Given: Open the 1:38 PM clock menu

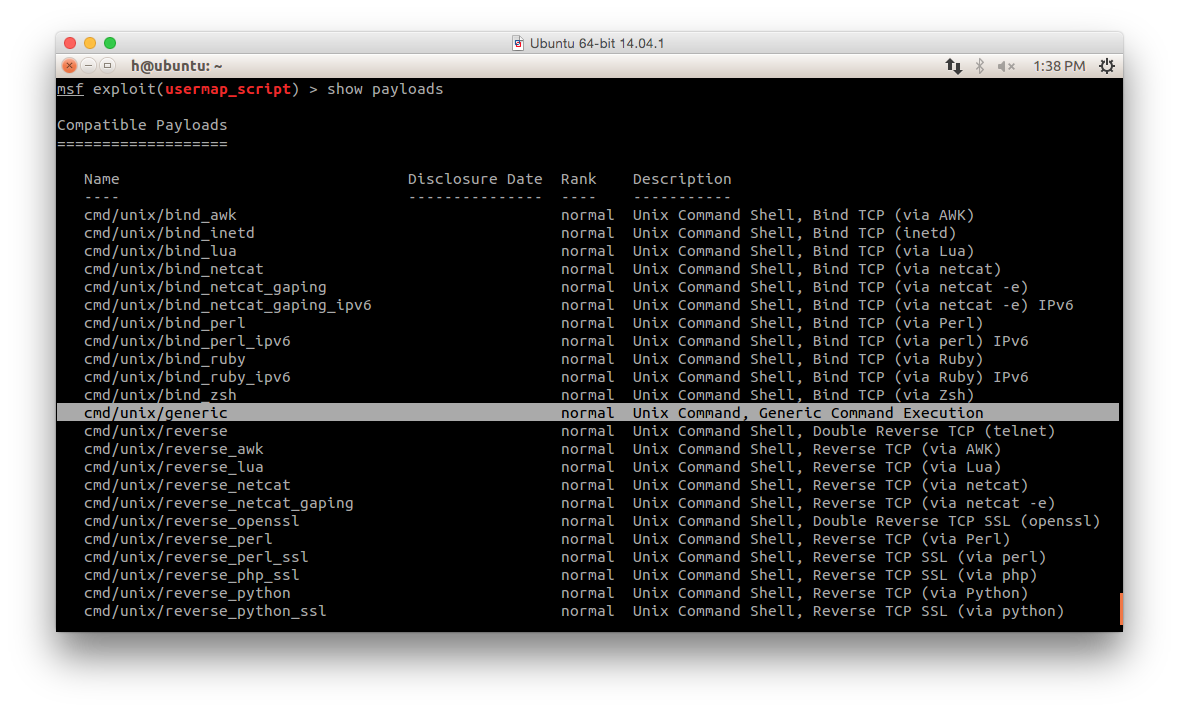Looking at the screenshot, I should pos(1059,66).
